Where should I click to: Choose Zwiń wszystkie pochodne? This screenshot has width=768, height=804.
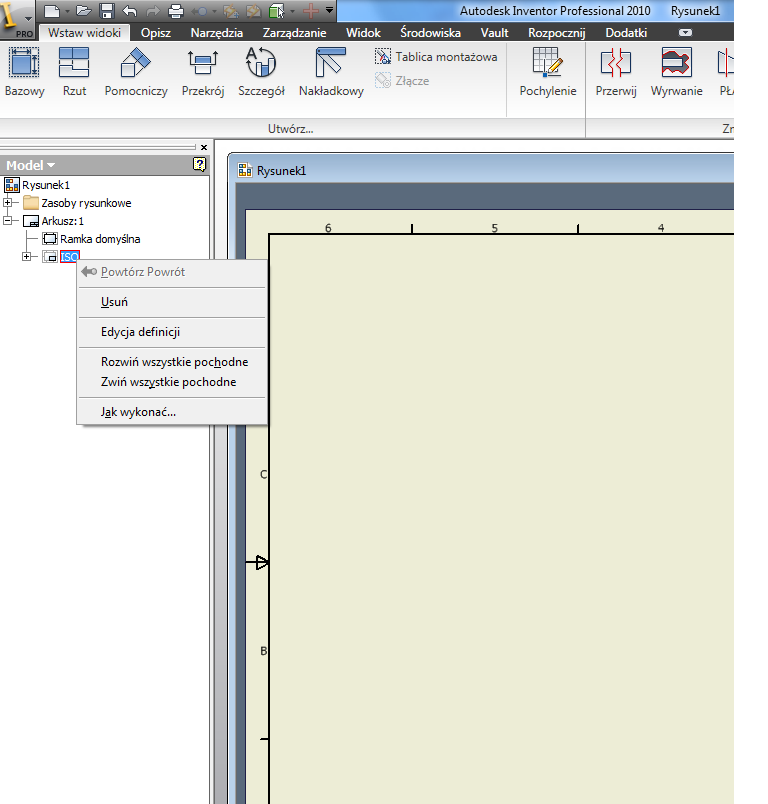(172, 382)
